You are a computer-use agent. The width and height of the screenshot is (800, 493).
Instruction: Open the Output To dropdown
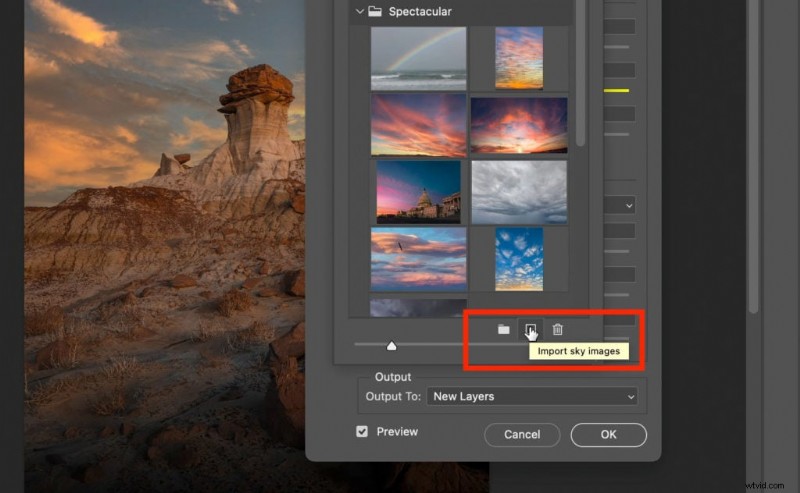[532, 397]
